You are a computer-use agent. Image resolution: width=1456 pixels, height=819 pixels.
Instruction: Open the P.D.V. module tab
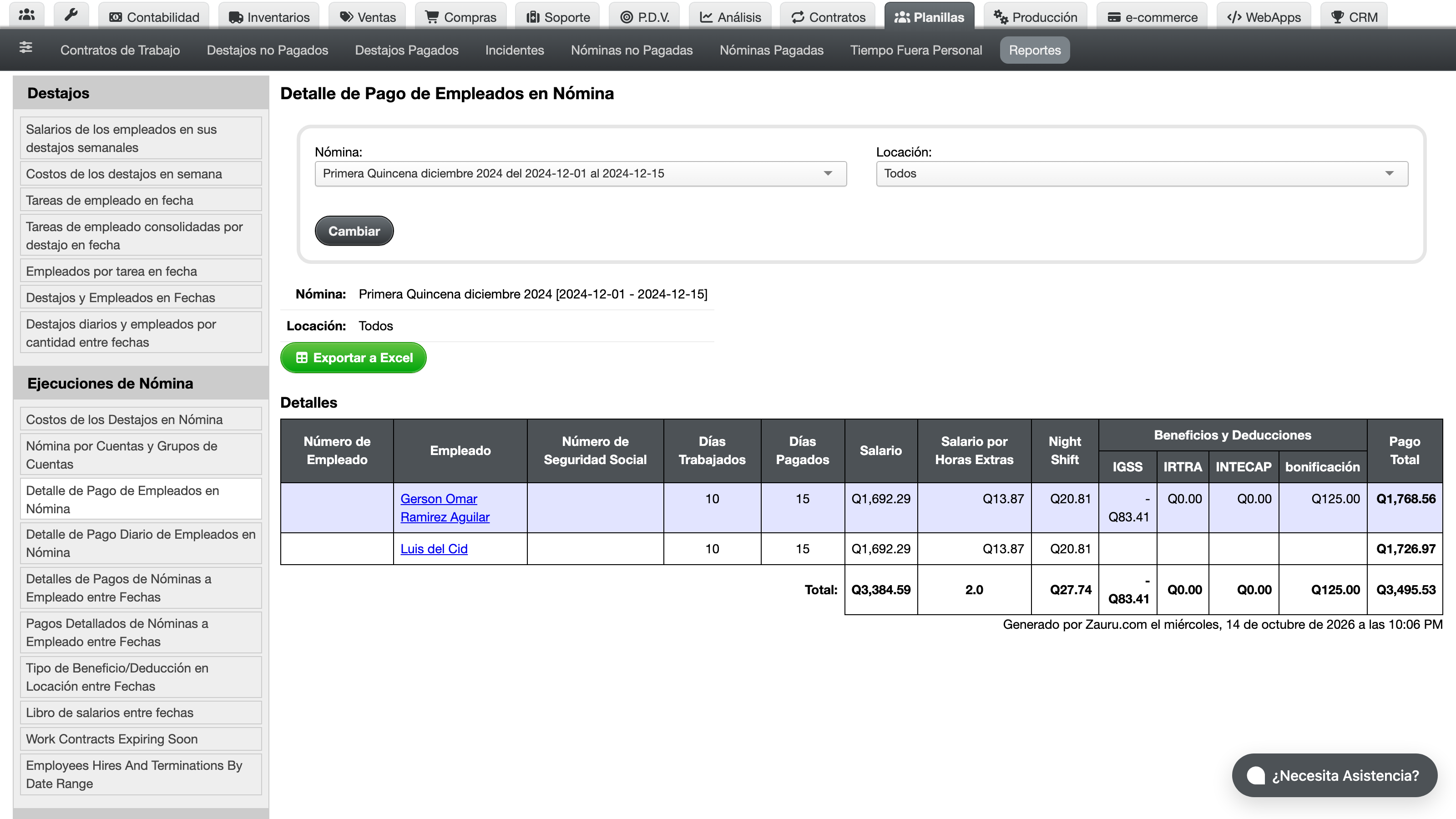[644, 17]
